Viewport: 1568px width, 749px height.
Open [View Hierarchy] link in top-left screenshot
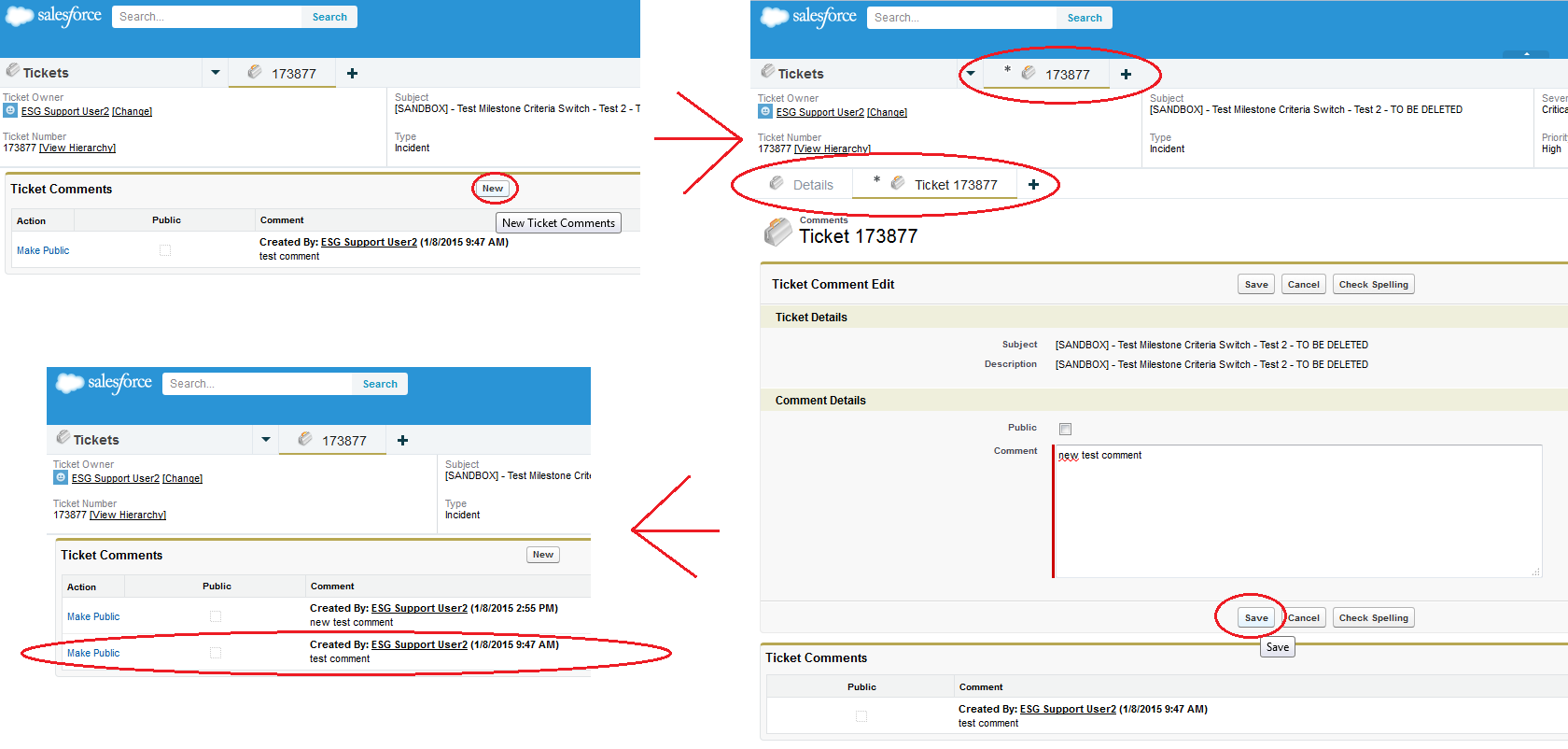coord(77,148)
